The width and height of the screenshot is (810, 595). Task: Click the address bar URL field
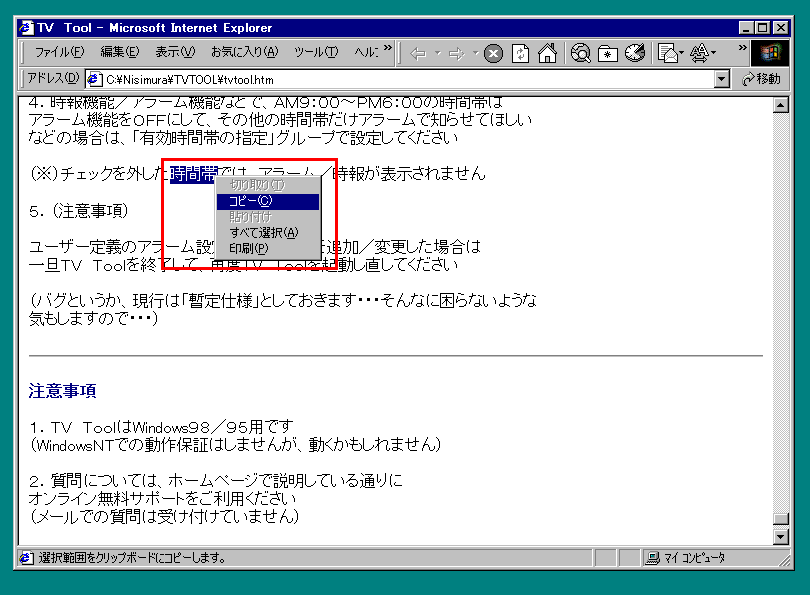[x=400, y=79]
